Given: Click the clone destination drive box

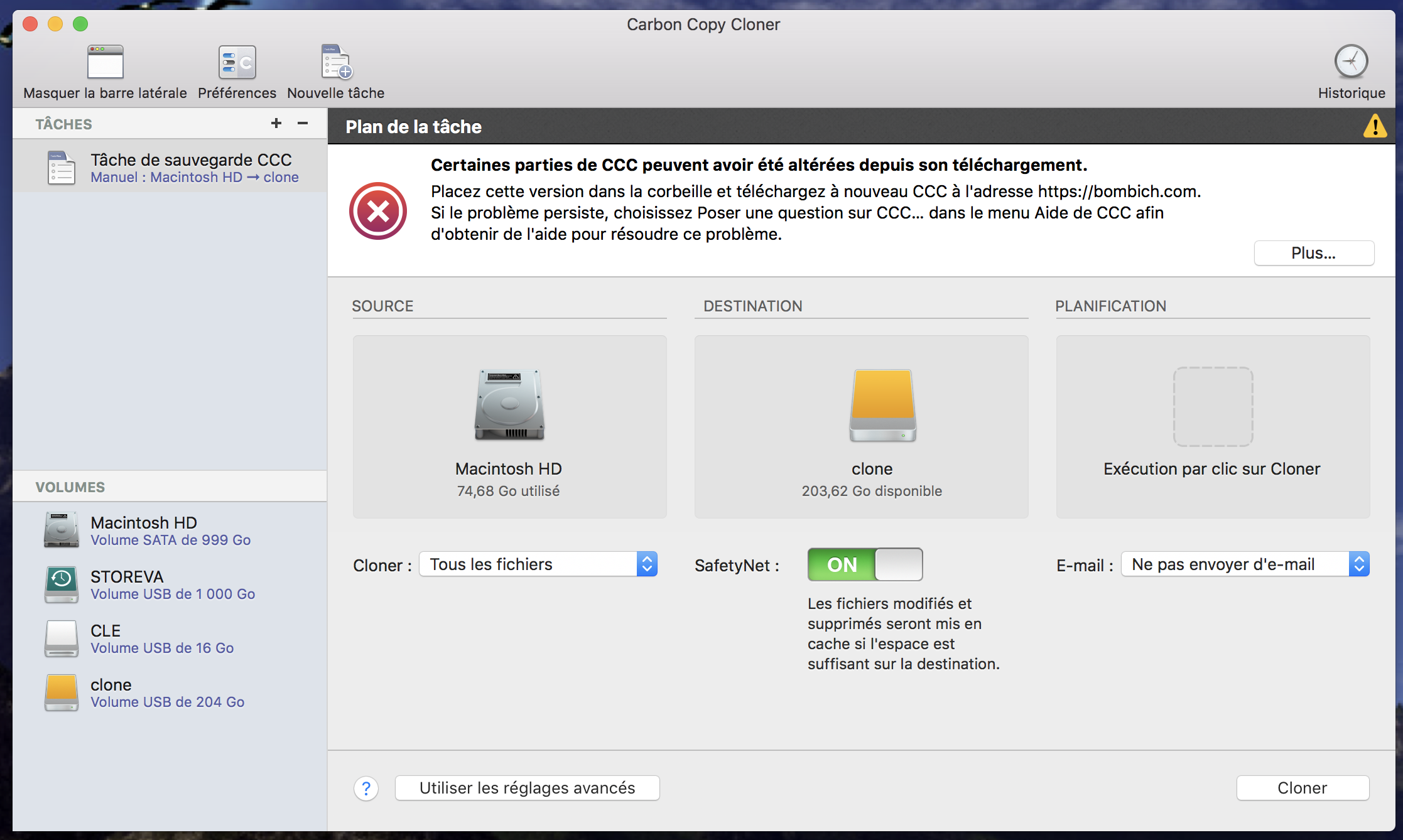Looking at the screenshot, I should click(861, 426).
